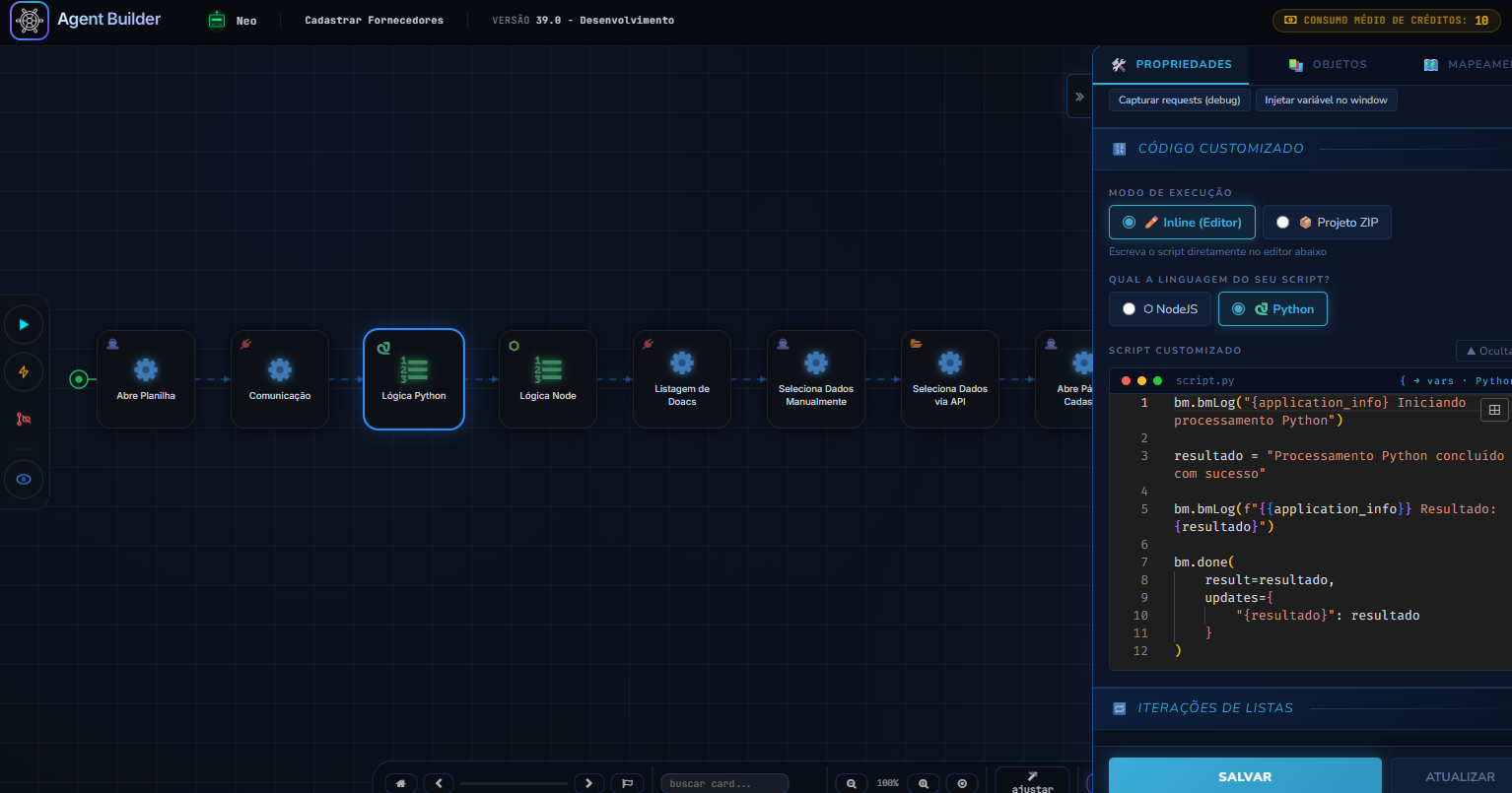
Task: Switch to the Objetos tab
Action: click(x=1328, y=64)
